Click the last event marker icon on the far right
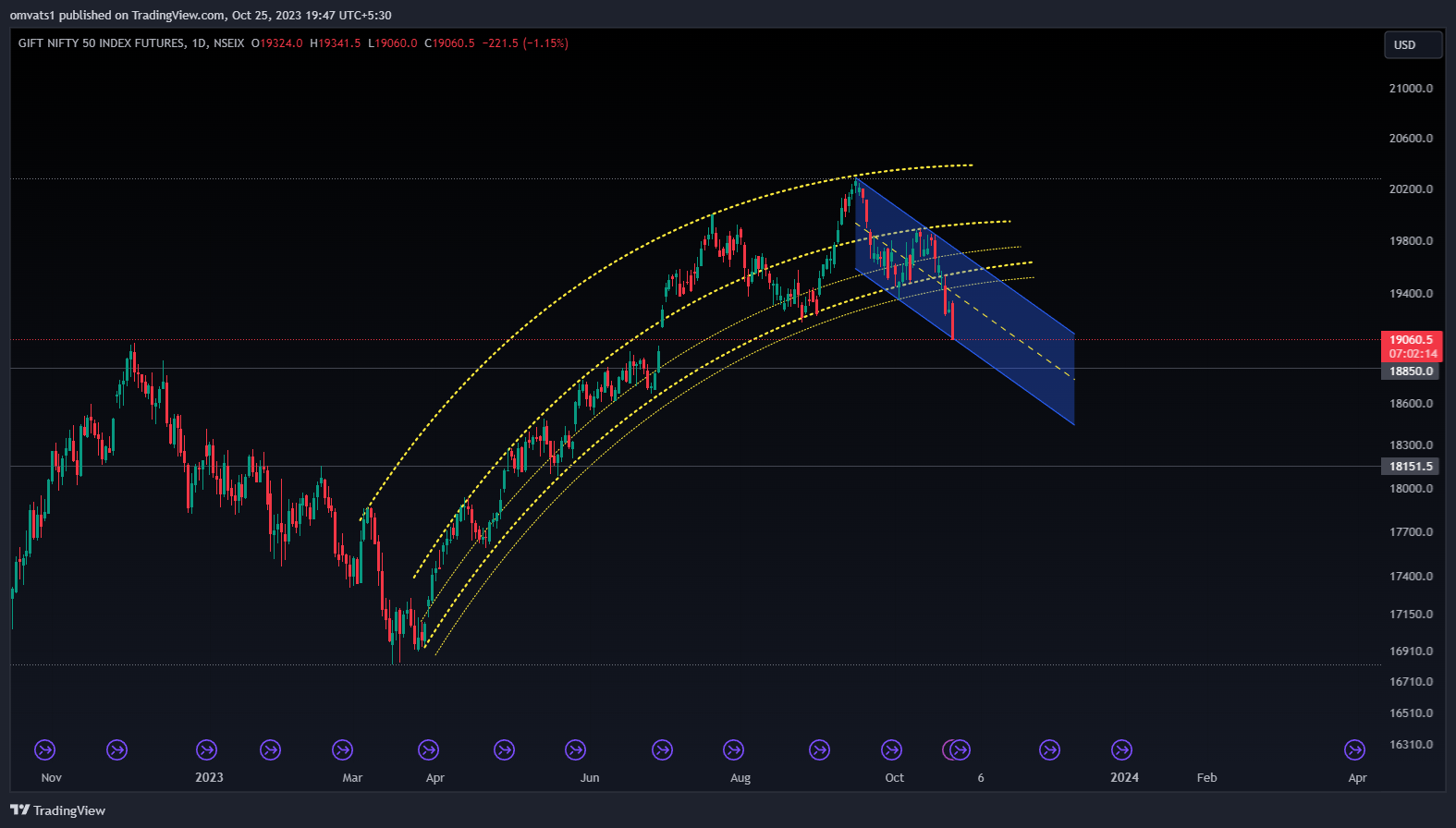The image size is (1456, 828). pyautogui.click(x=1354, y=750)
